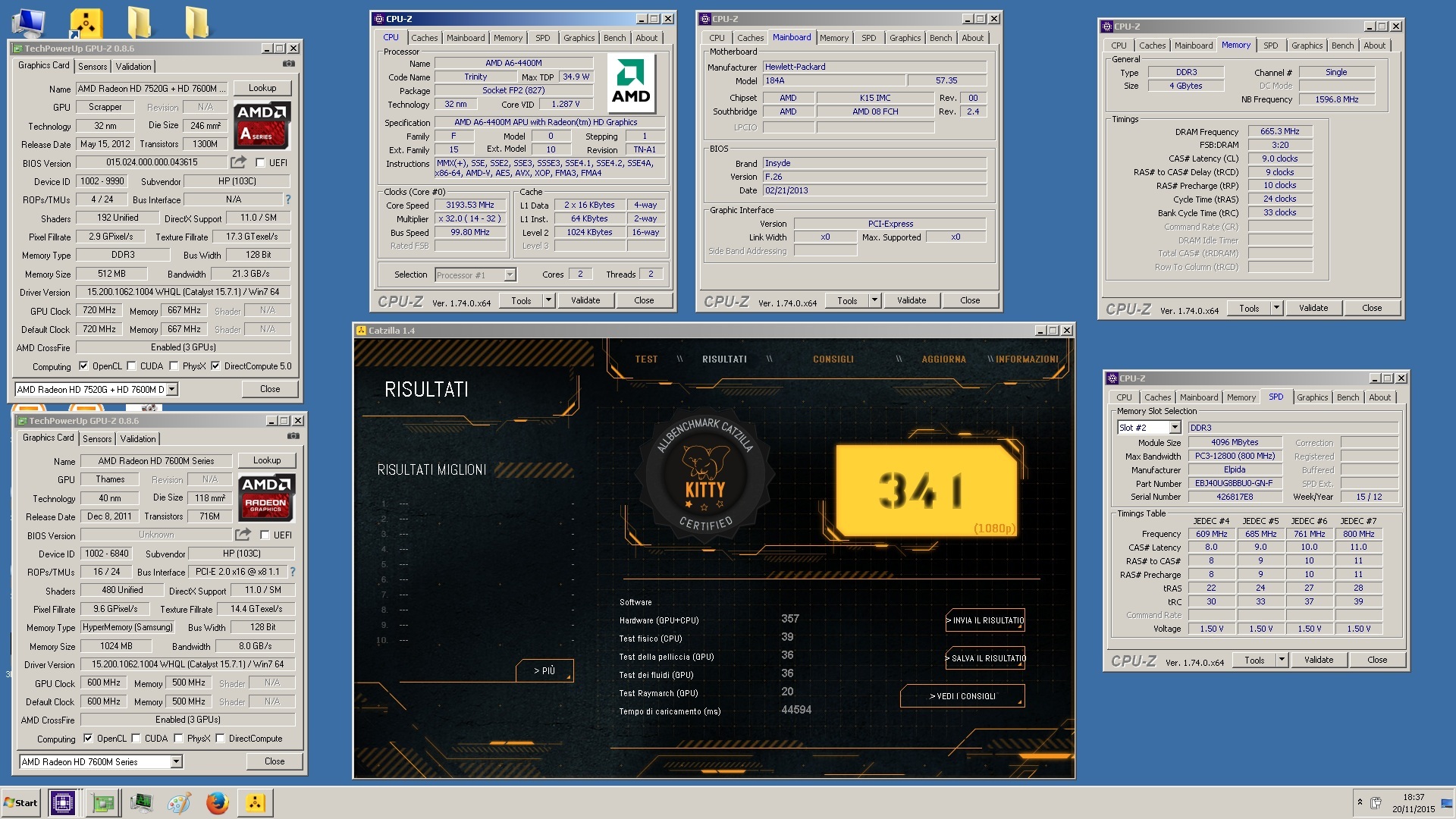Click INVIA IL RISULTATO button
This screenshot has width=1456, height=819.
(985, 620)
